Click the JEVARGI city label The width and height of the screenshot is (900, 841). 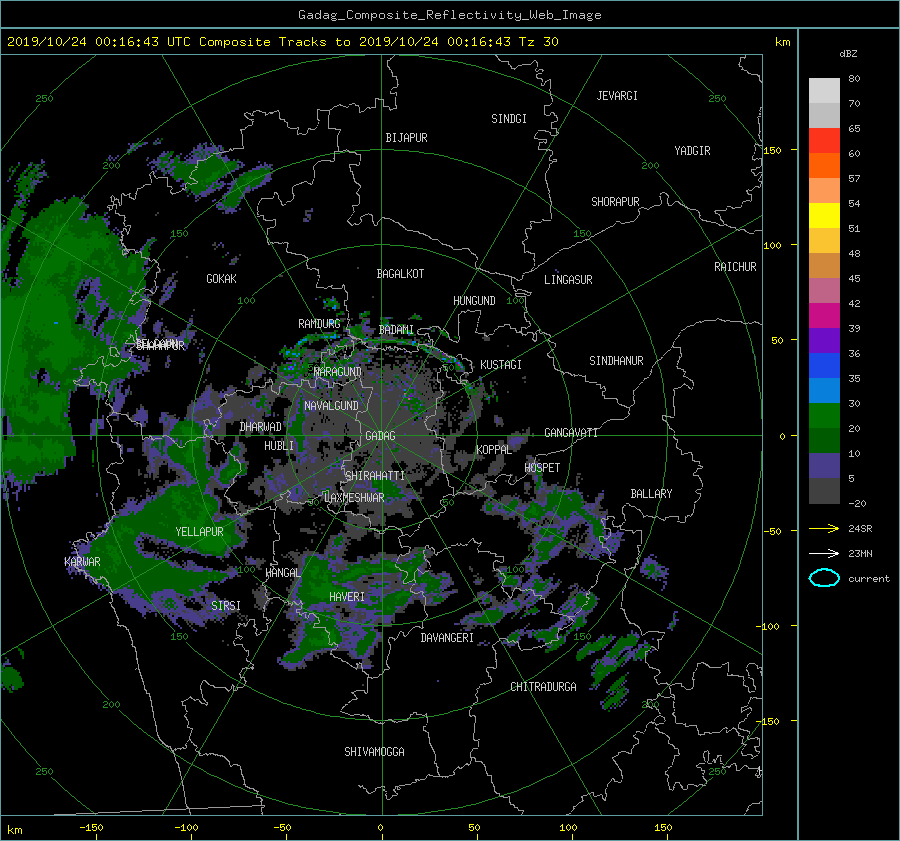[617, 96]
